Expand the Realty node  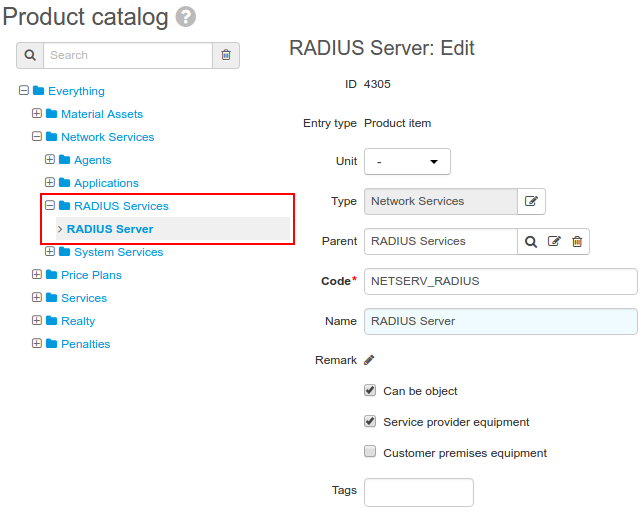(x=37, y=320)
